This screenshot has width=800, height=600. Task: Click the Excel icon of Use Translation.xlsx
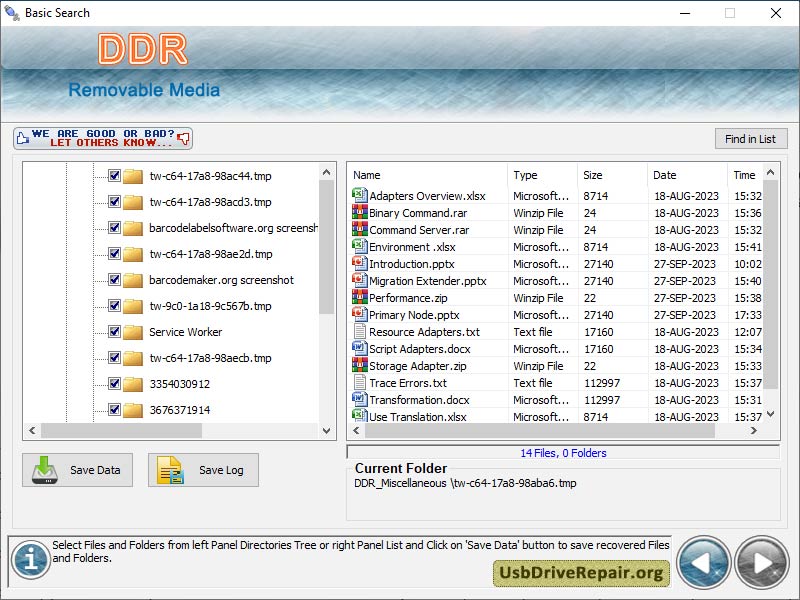[360, 415]
